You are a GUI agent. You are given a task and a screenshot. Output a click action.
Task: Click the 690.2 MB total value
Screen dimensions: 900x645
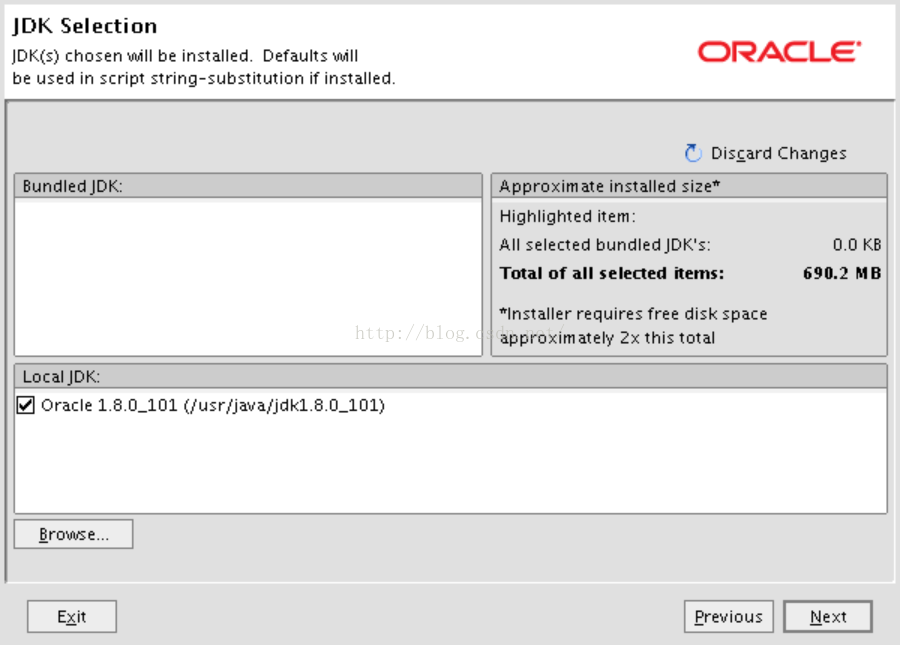click(x=842, y=273)
